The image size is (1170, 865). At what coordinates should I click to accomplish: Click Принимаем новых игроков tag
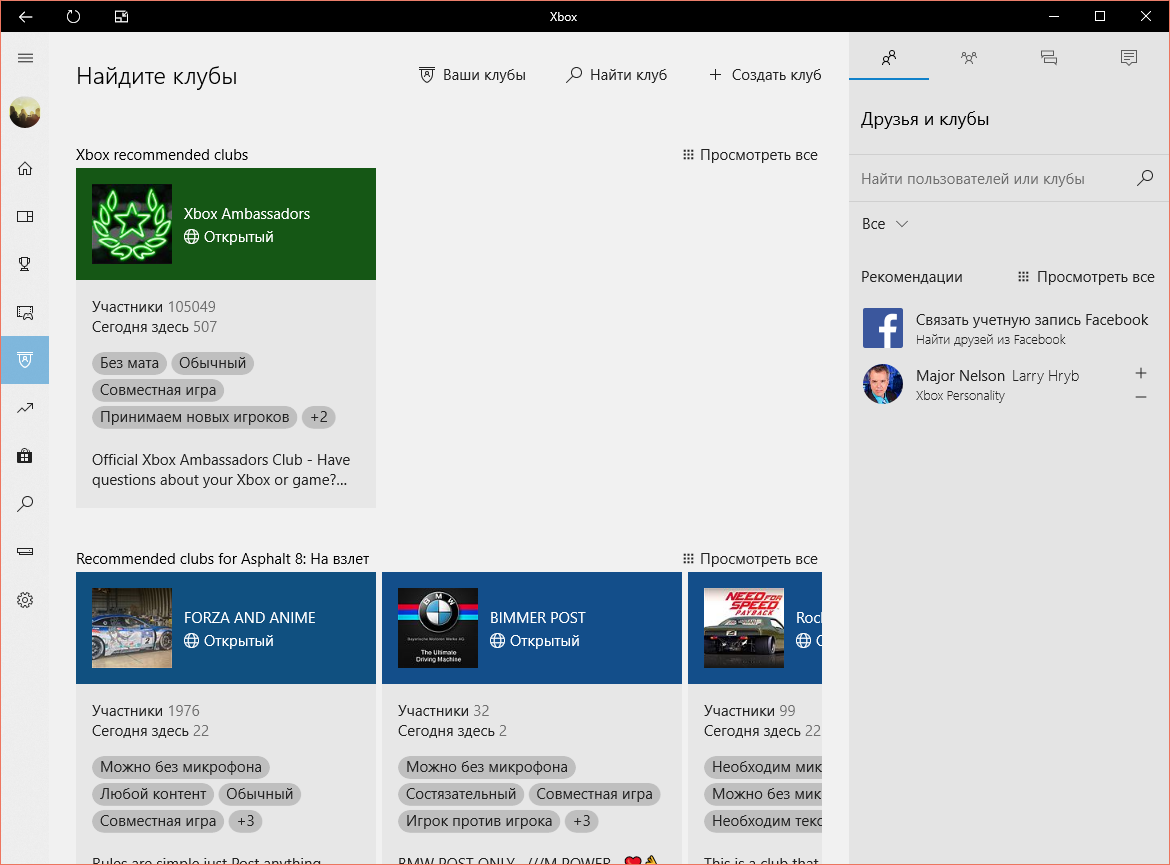pyautogui.click(x=195, y=417)
